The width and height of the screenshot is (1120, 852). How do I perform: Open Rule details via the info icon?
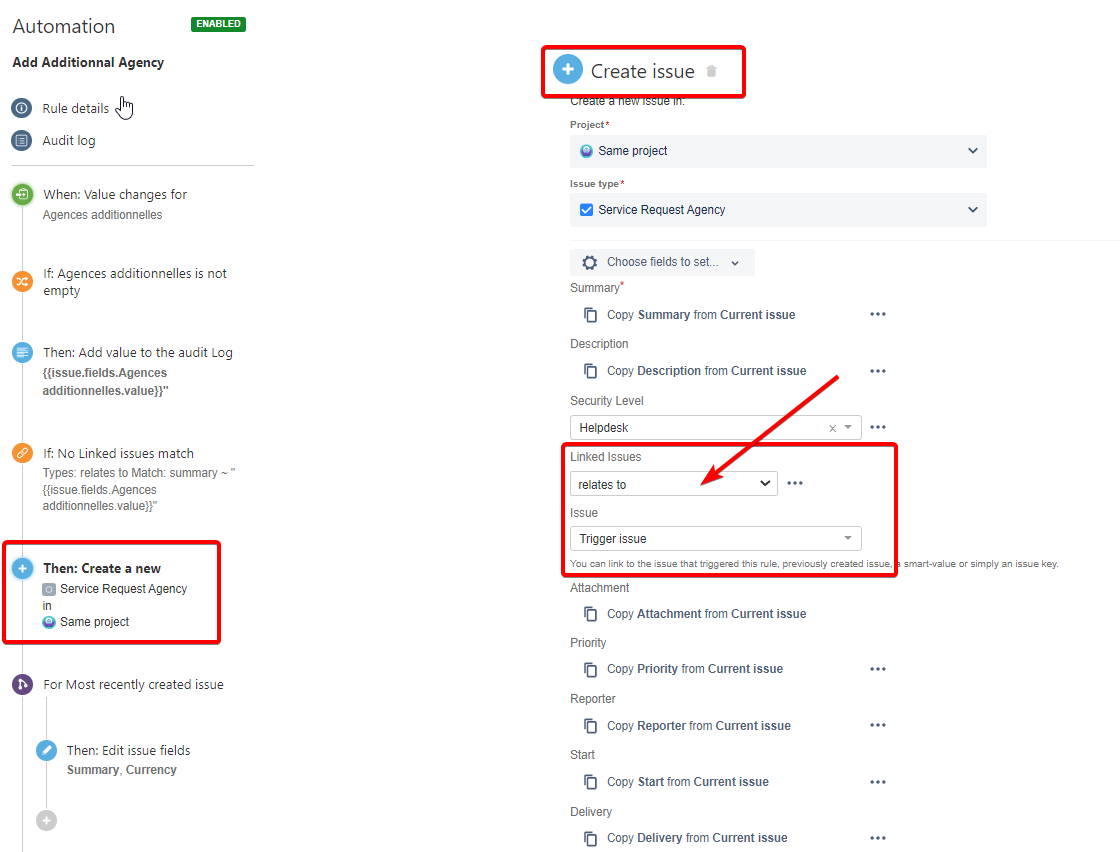tap(22, 107)
